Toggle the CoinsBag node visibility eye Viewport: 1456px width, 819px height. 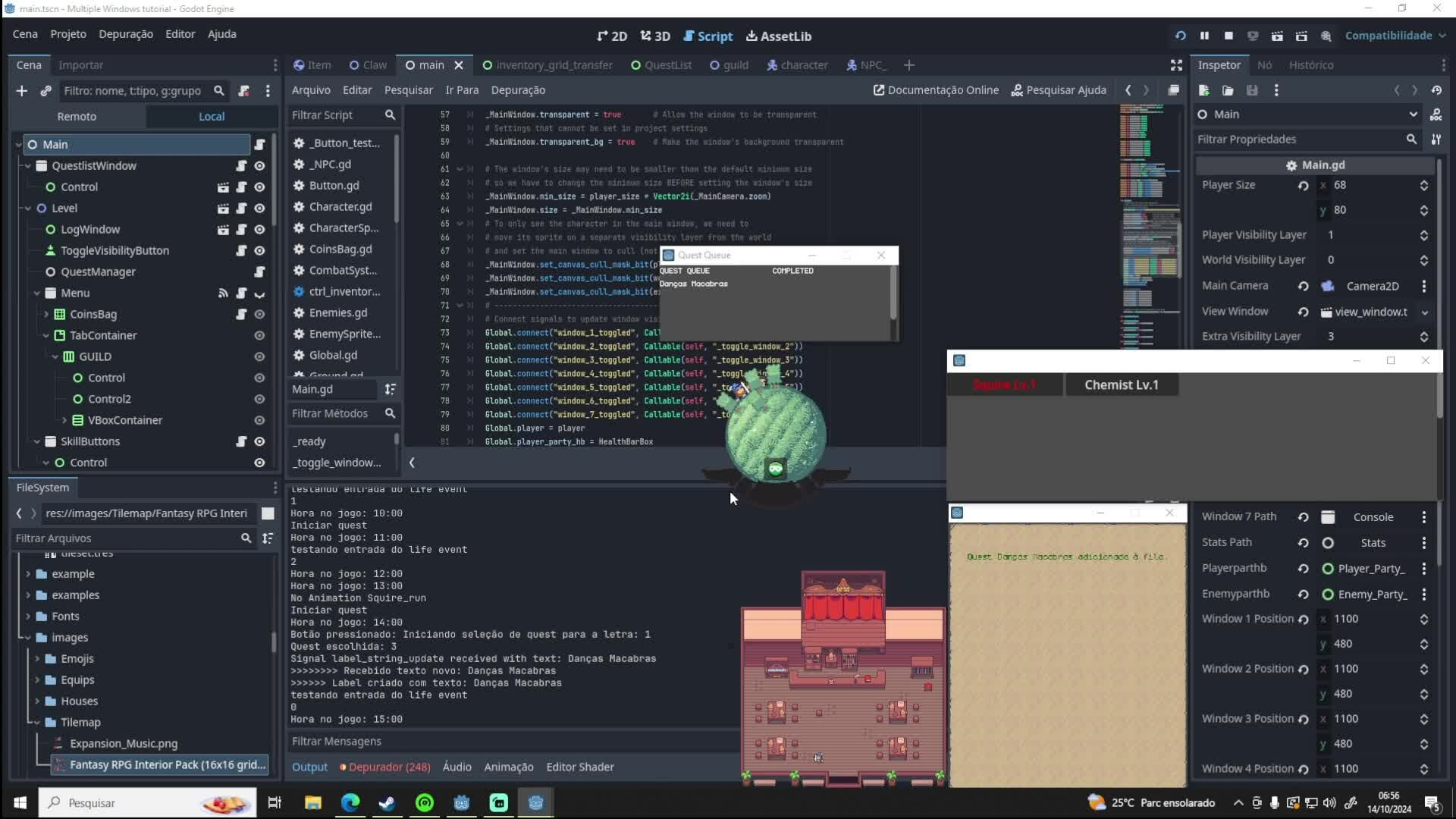coord(259,314)
